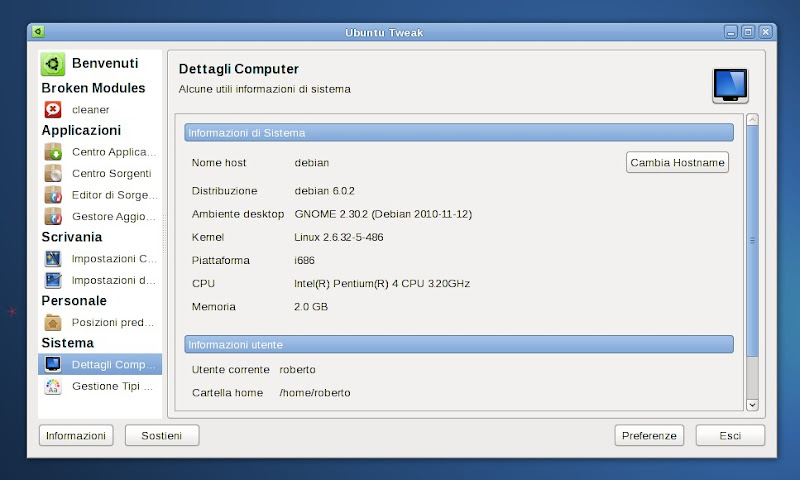800x480 pixels.
Task: Click the CPU label
Action: 203,284
